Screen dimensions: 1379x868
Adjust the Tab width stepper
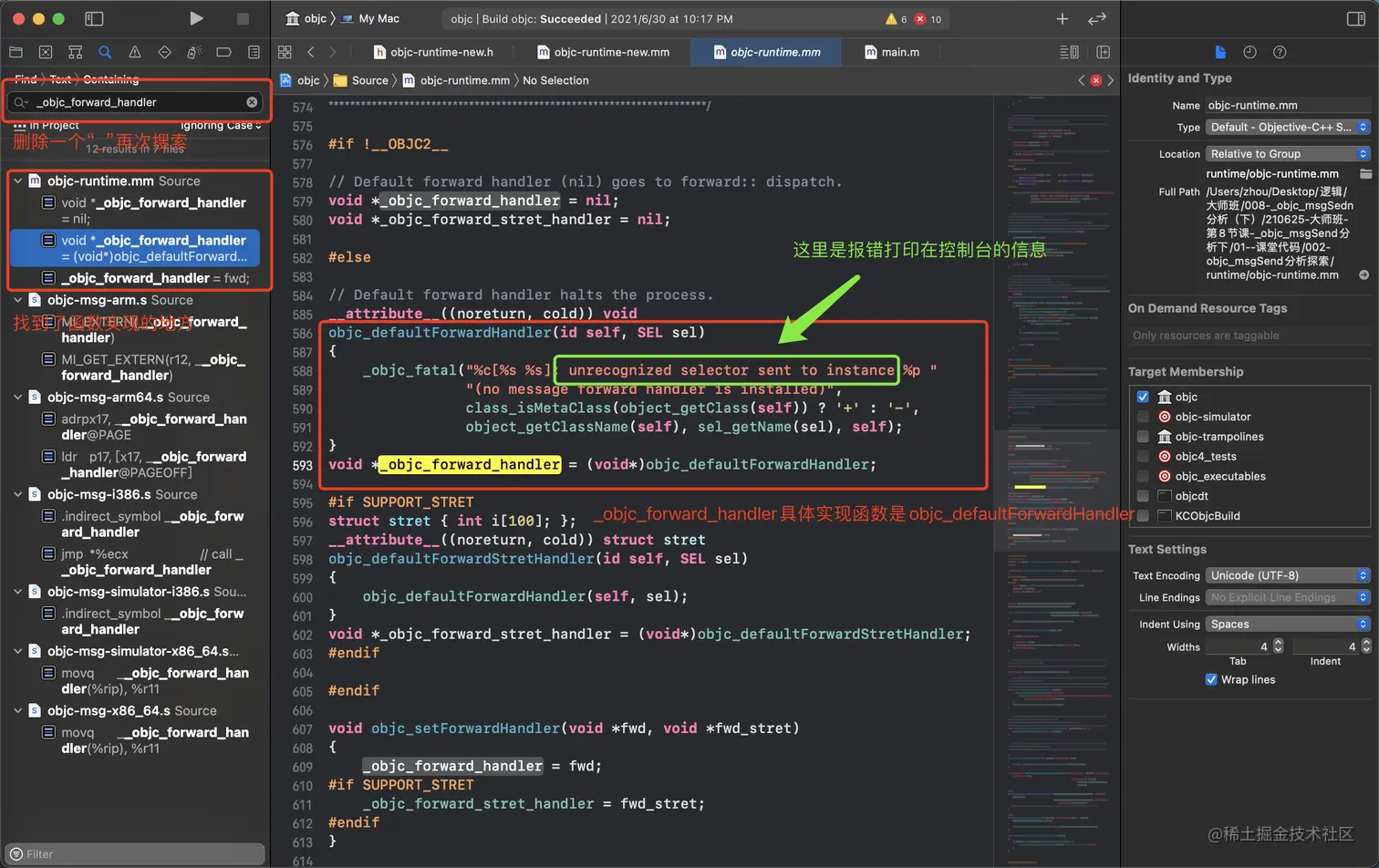coord(1278,646)
